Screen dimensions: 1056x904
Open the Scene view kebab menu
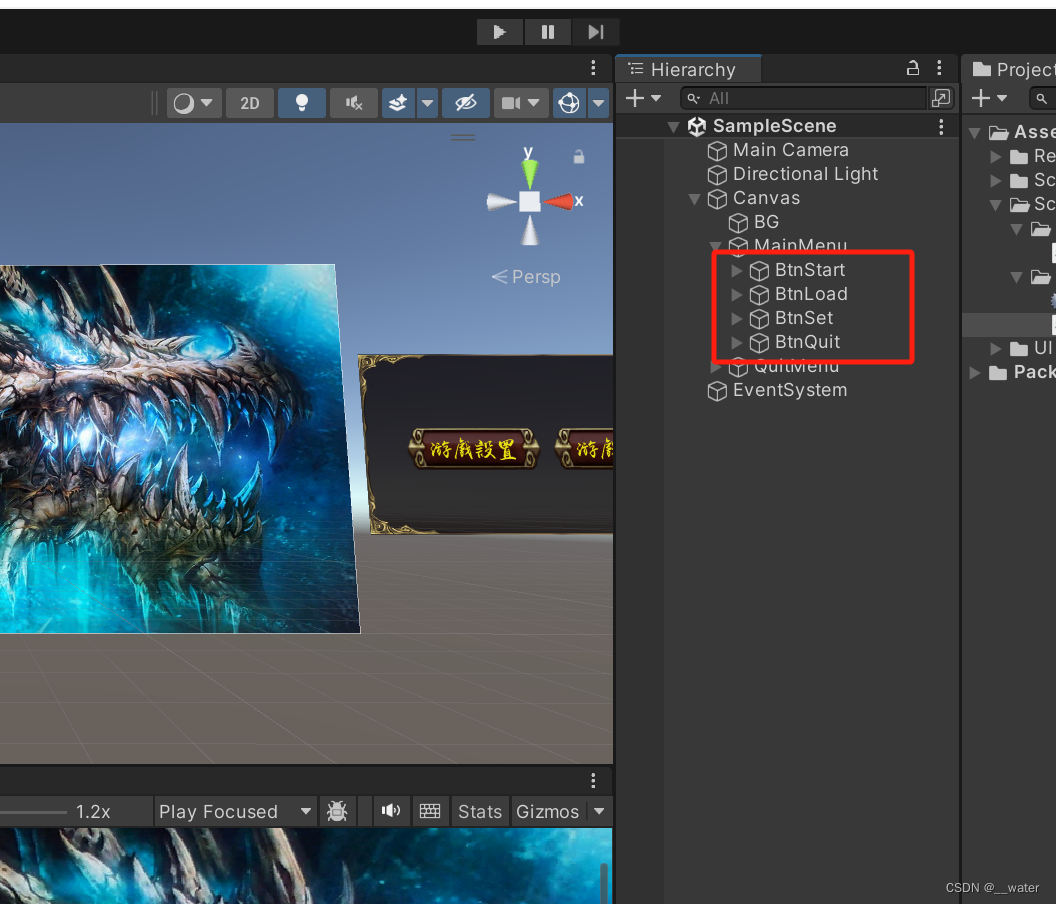coord(593,67)
